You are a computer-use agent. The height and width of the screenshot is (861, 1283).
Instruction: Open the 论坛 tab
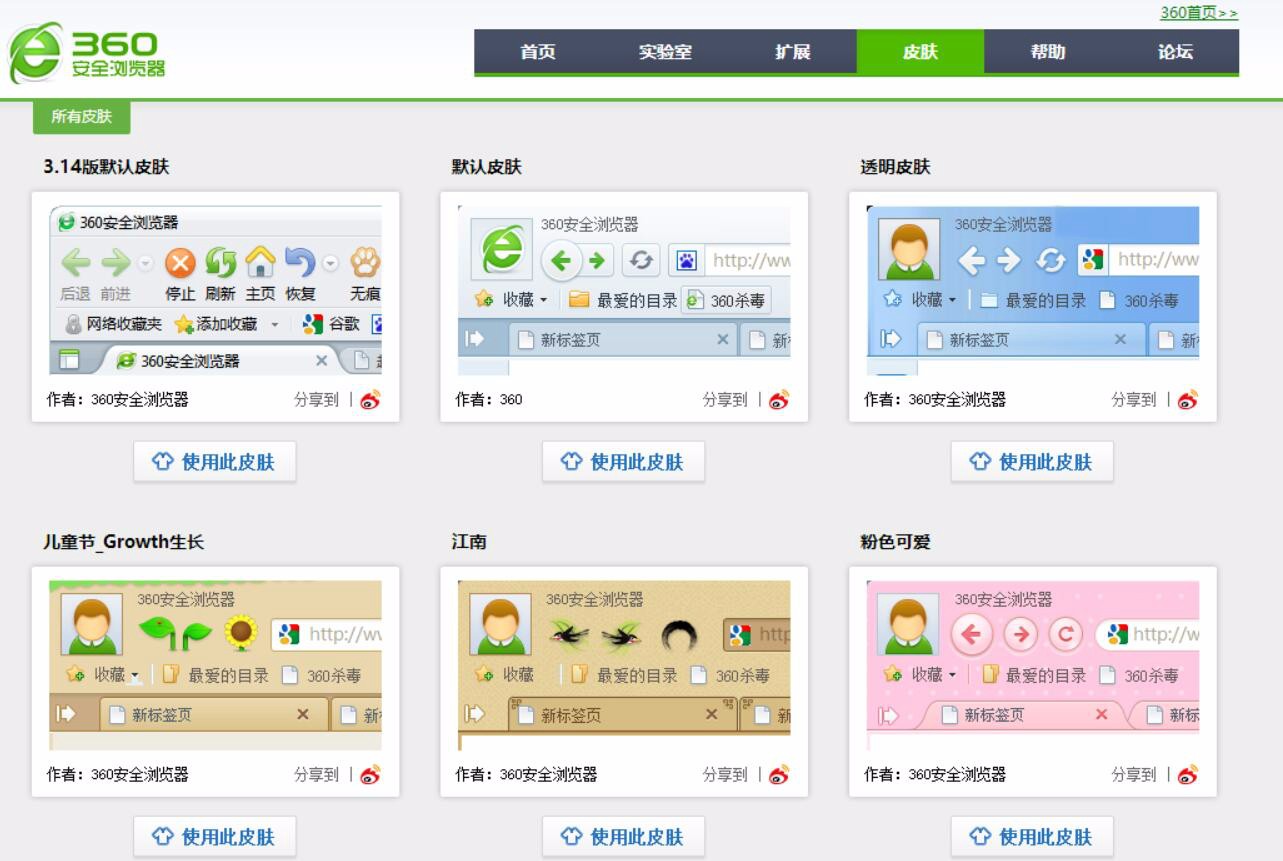[1175, 52]
